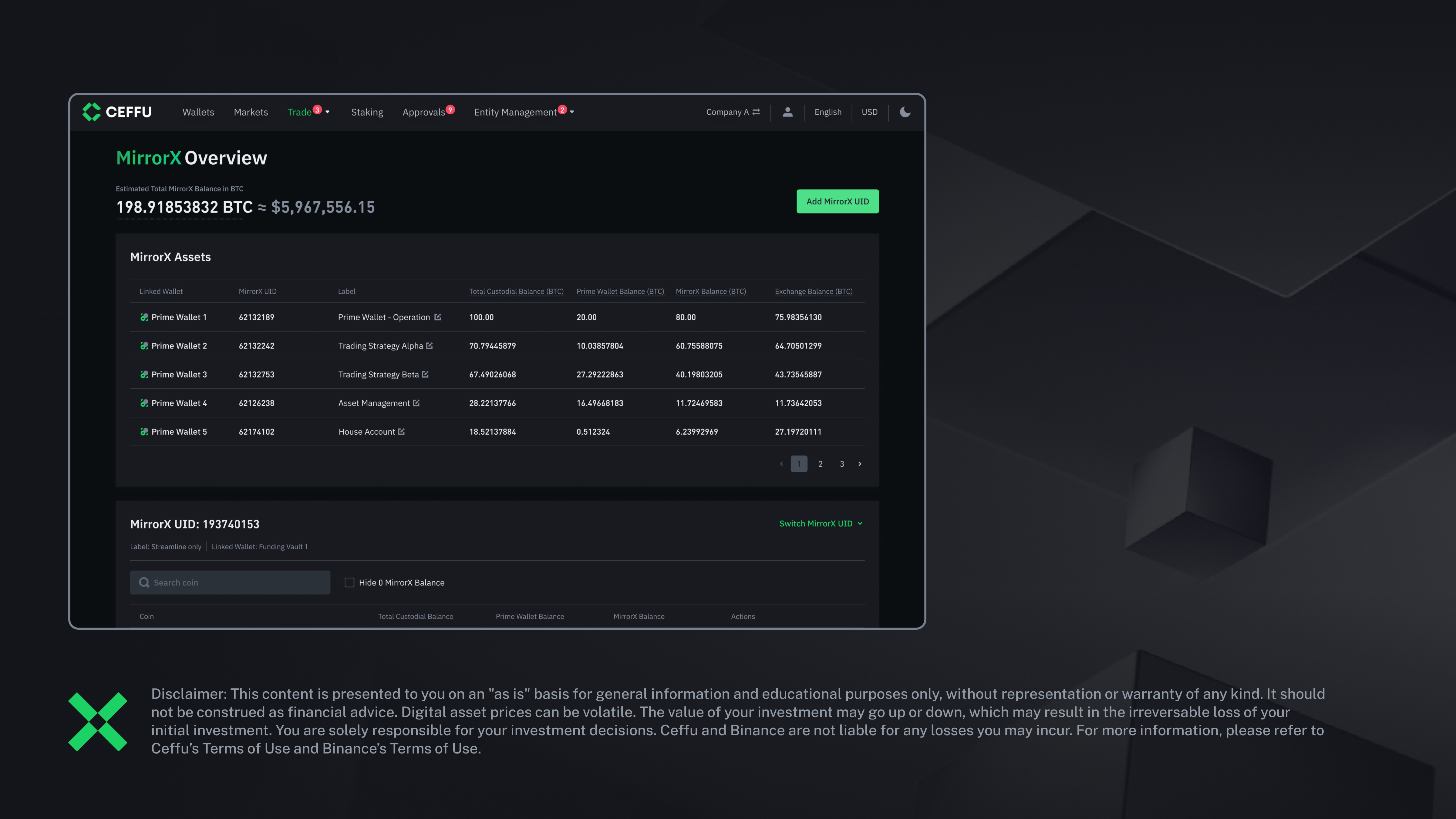Open the USD currency selector
1456x819 pixels.
pos(869,112)
